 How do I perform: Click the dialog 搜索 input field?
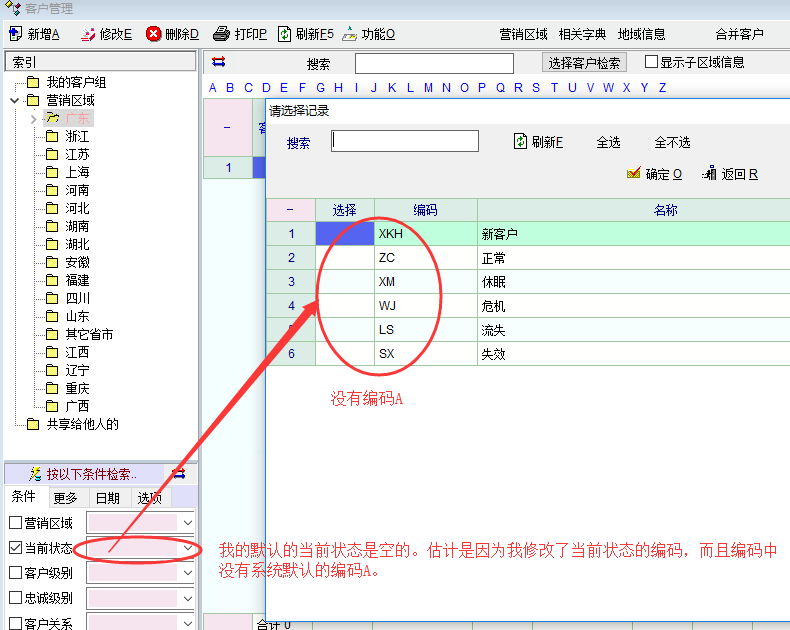(405, 142)
